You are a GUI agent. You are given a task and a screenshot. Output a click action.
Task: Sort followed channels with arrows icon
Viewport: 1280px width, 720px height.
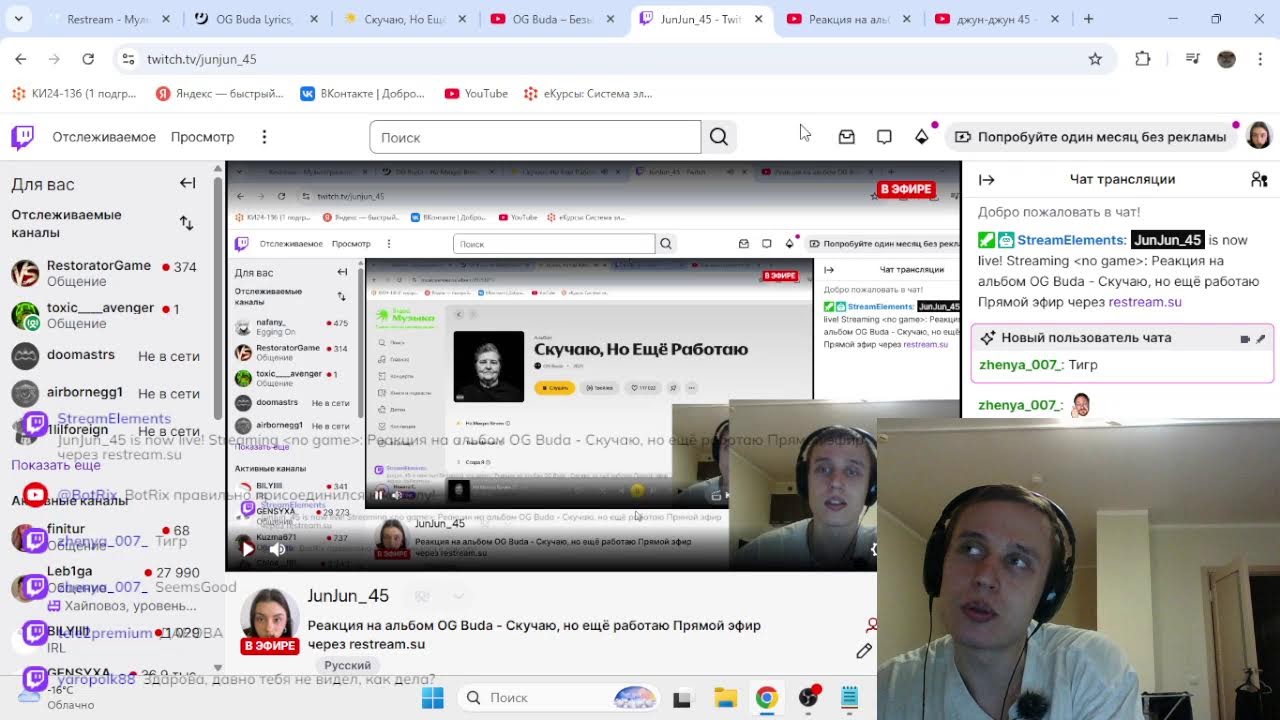click(x=187, y=223)
